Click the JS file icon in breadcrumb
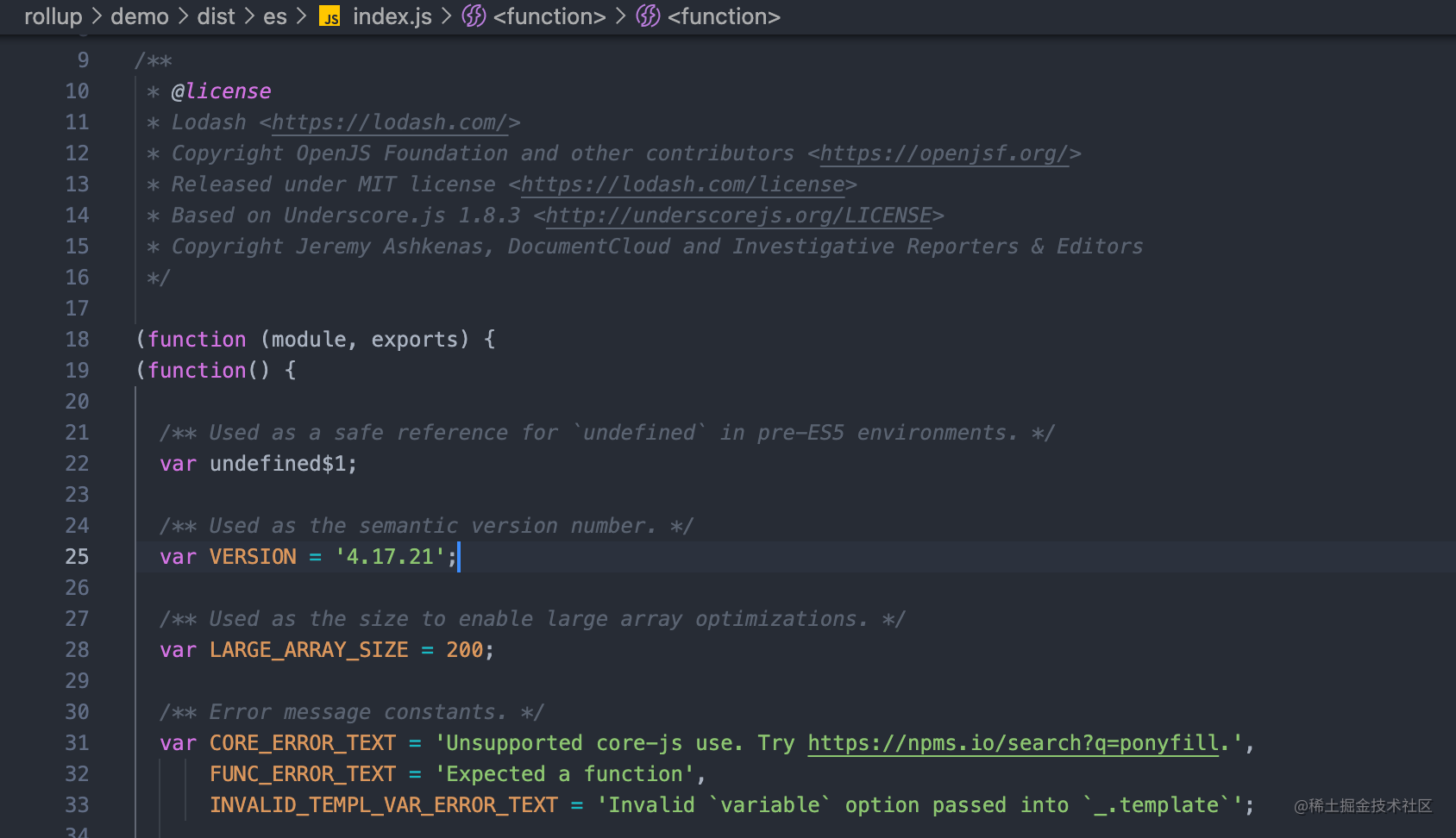The image size is (1456, 838). coord(329,16)
